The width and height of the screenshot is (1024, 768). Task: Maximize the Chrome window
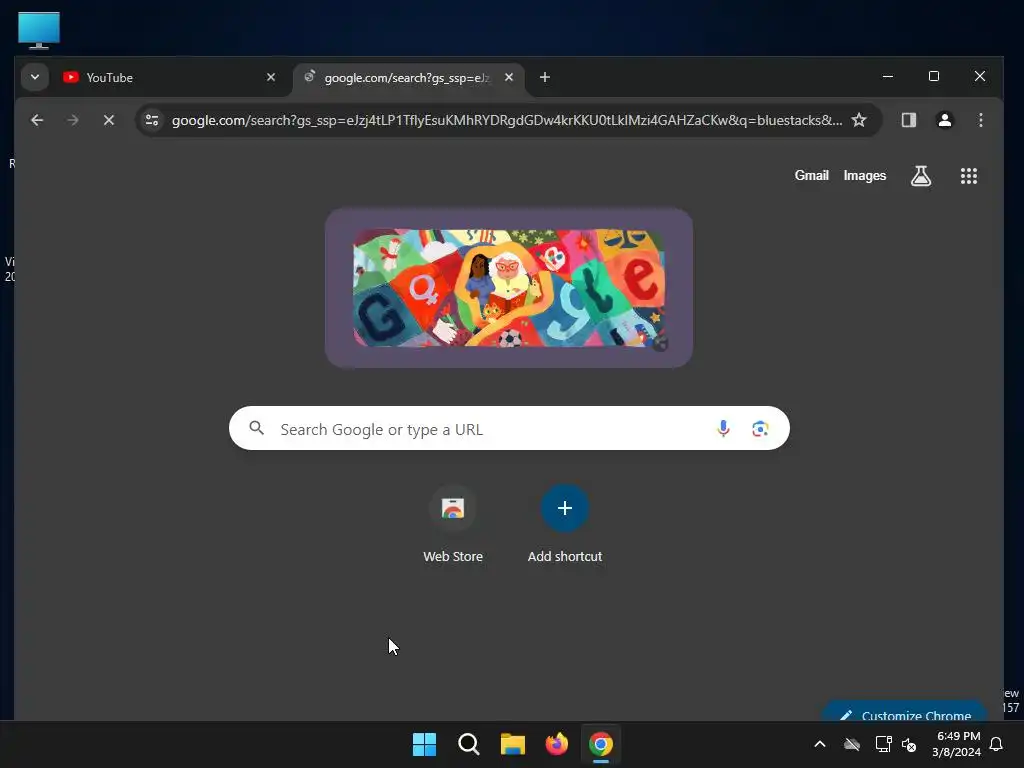(934, 76)
